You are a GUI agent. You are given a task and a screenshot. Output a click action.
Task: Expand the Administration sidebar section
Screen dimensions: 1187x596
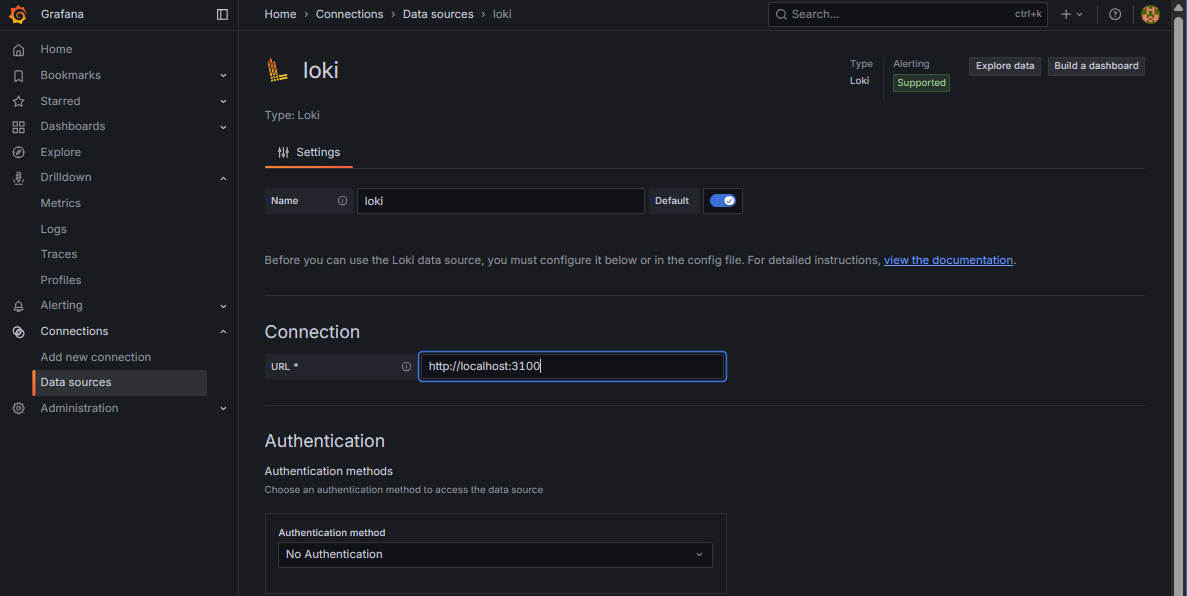pyautogui.click(x=223, y=408)
